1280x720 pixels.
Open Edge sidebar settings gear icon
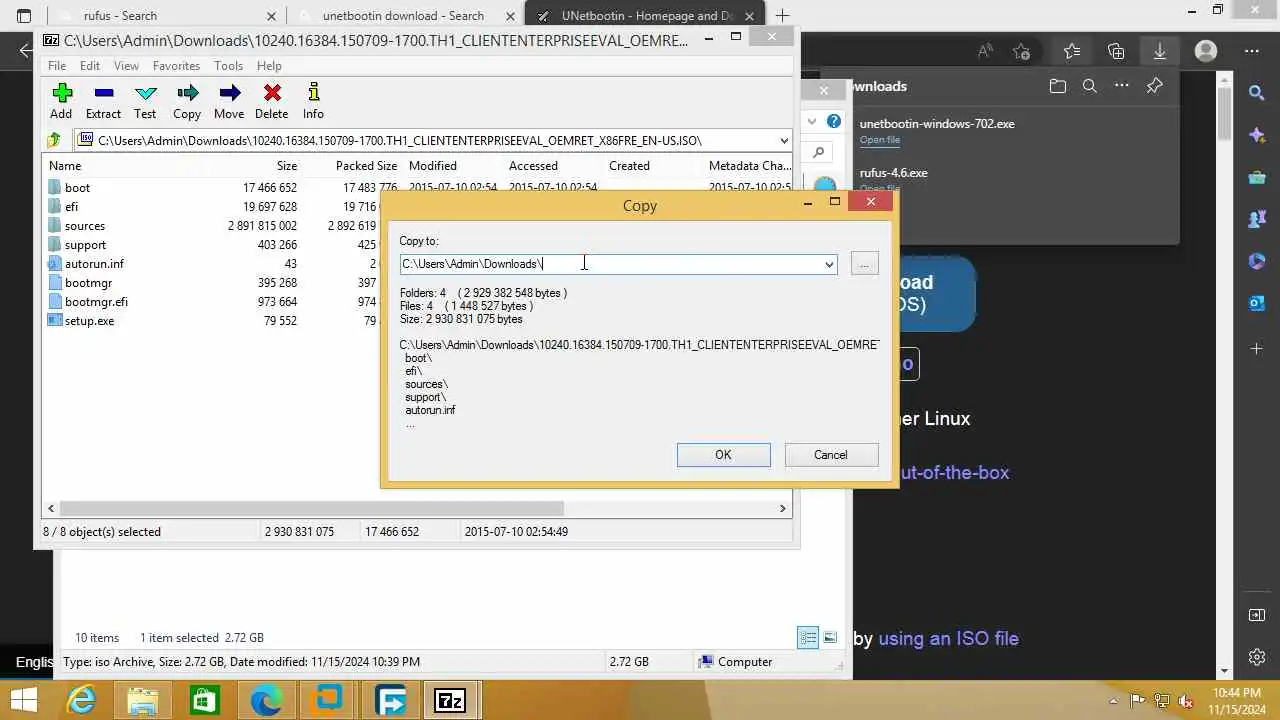click(x=1257, y=657)
